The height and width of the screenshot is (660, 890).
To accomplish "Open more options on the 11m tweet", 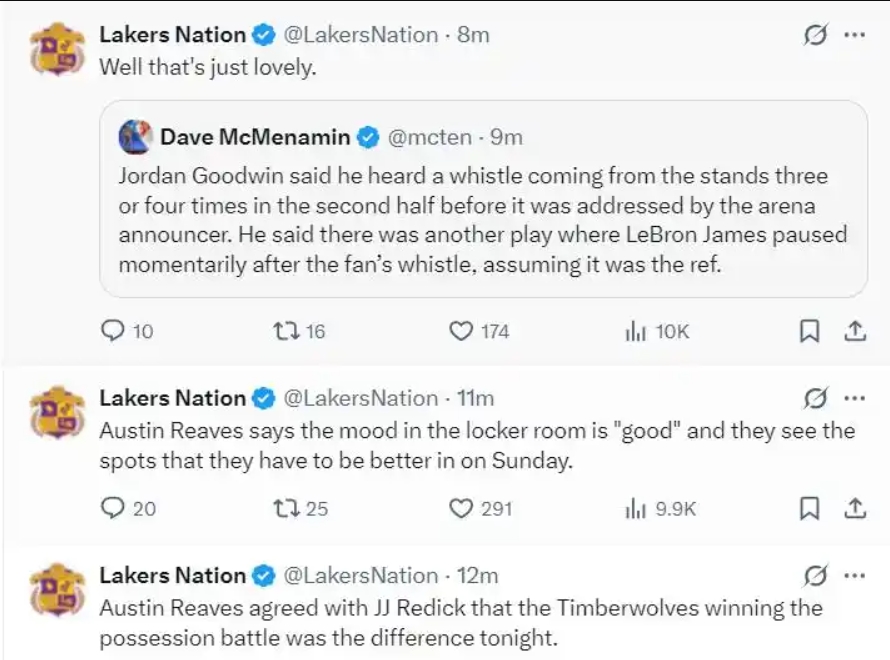I will [x=854, y=398].
